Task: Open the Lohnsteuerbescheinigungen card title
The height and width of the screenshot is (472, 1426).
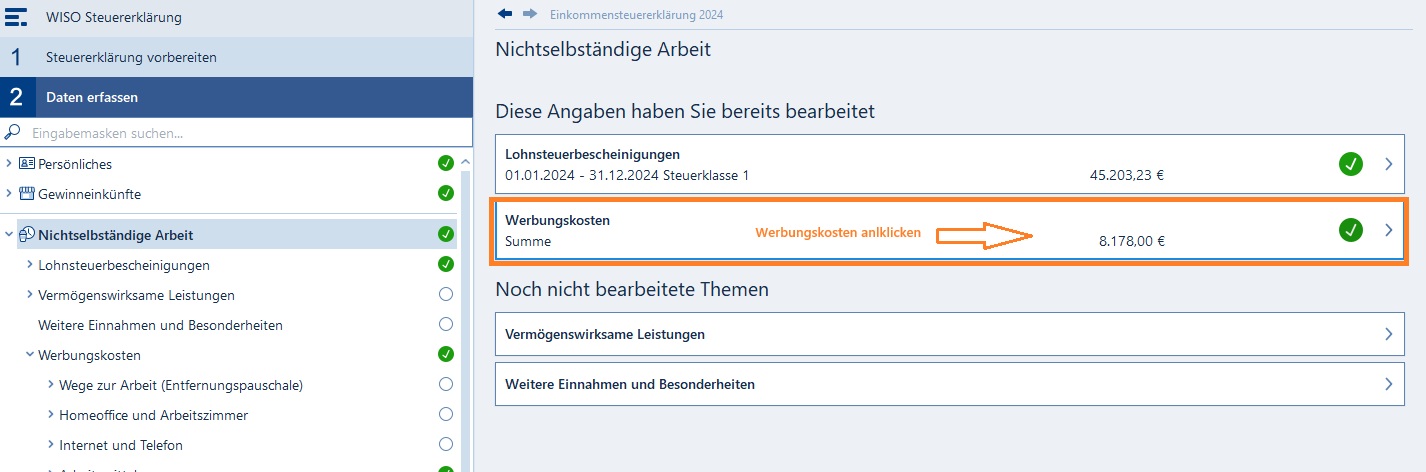Action: click(593, 154)
